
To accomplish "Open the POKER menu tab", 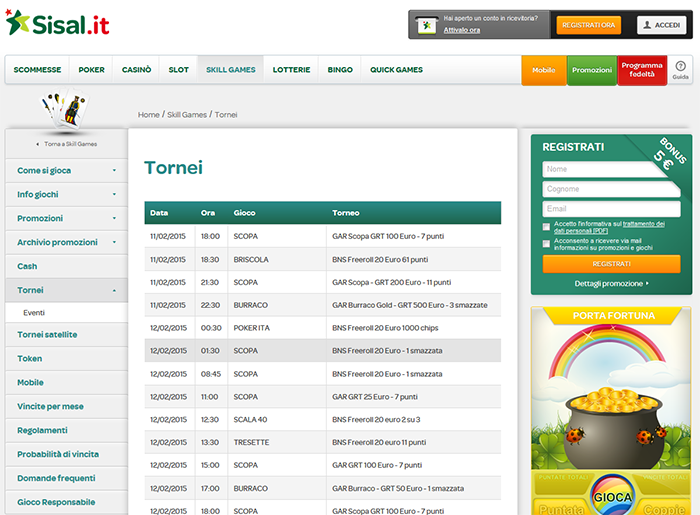I will (x=91, y=70).
